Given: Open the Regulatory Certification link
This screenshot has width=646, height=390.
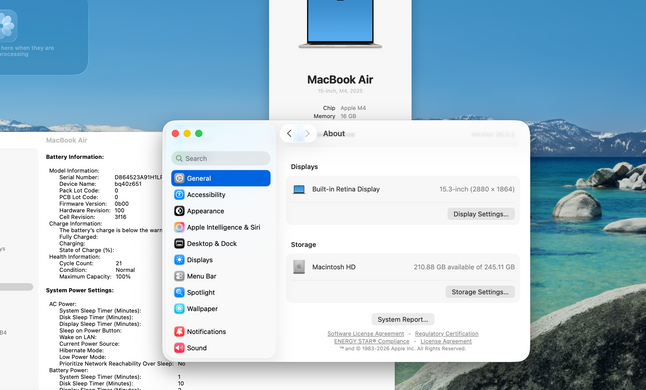Looking at the screenshot, I should point(447,334).
